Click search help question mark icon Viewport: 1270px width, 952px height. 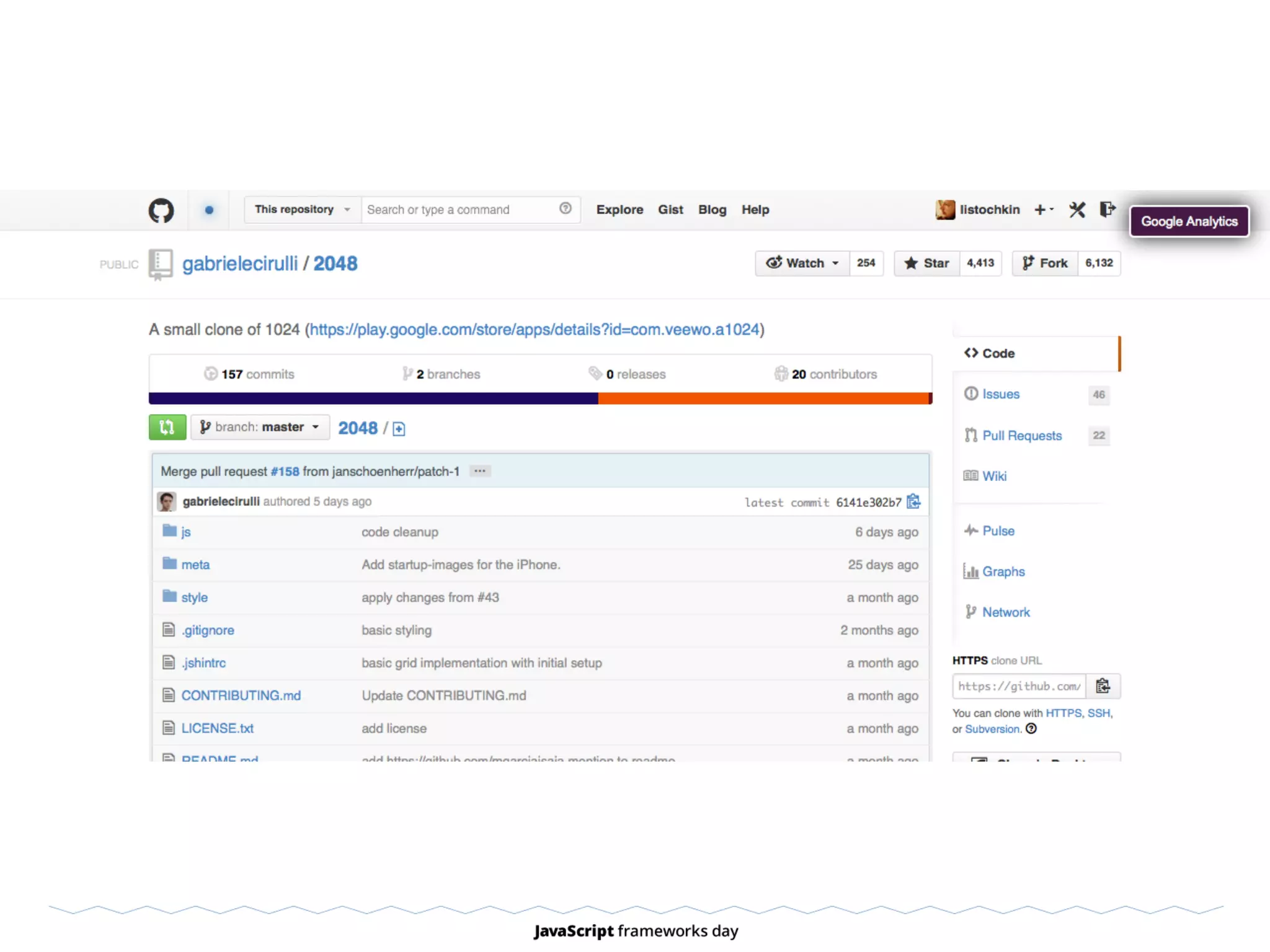[x=565, y=209]
